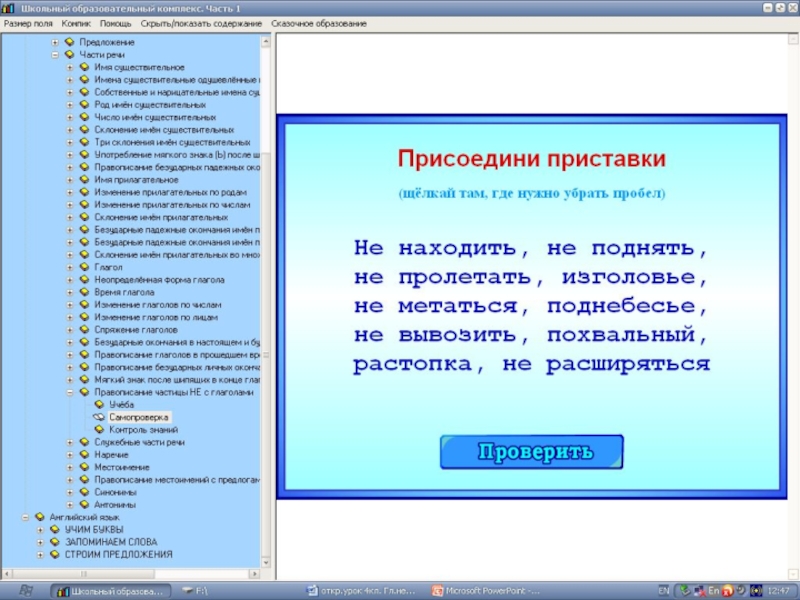Image resolution: width=800 pixels, height=600 pixels.
Task: Click the book icon beside Наречие
Action: [84, 454]
